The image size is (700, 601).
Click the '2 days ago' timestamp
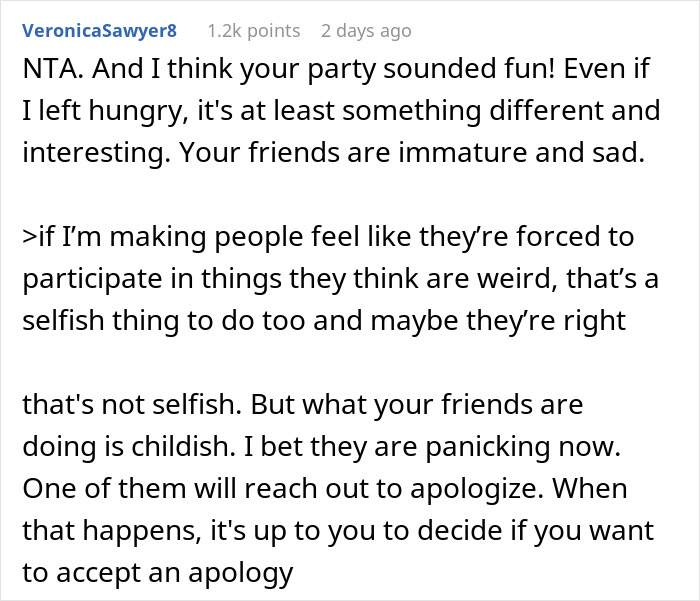click(x=366, y=31)
